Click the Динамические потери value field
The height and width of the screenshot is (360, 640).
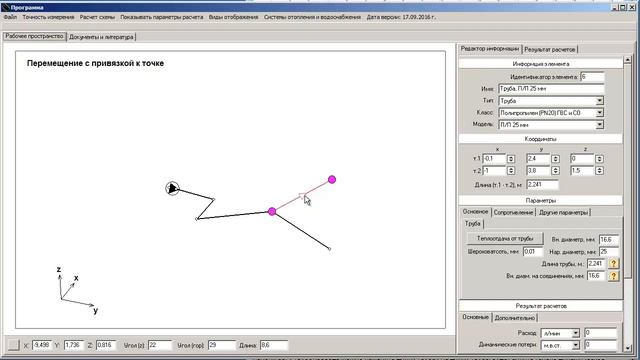click(x=600, y=345)
